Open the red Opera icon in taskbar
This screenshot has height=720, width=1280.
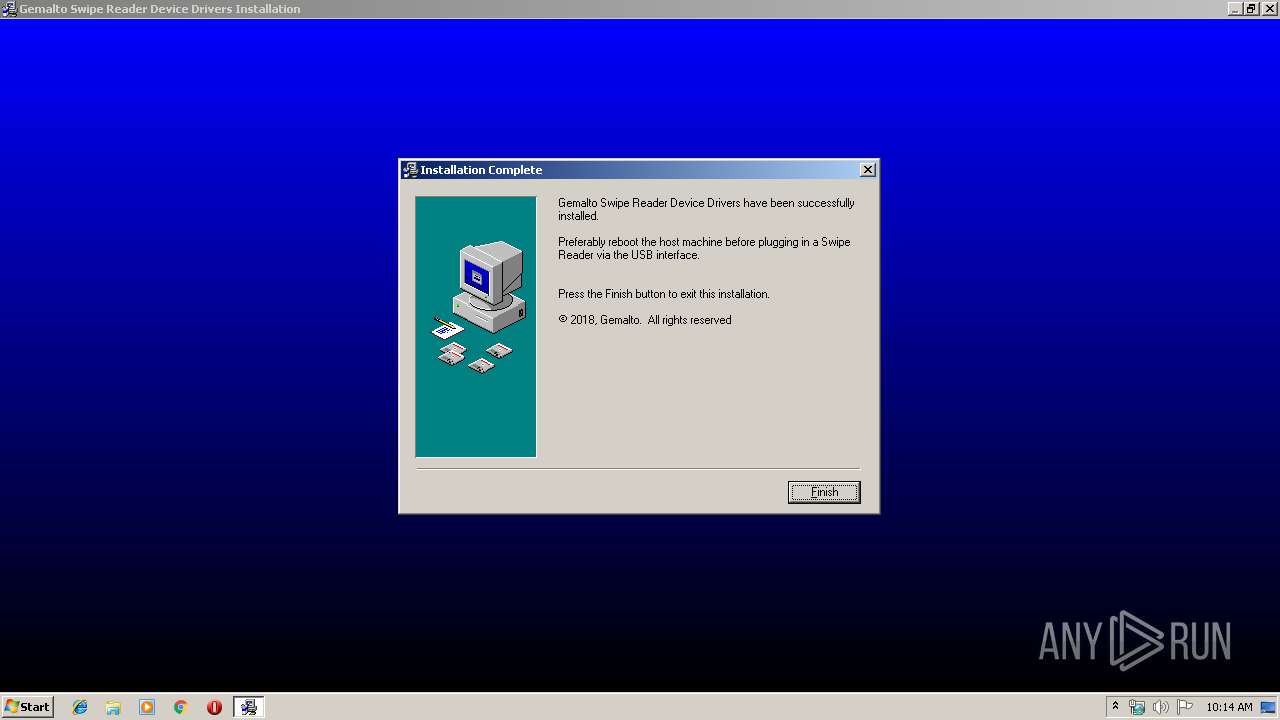point(214,707)
